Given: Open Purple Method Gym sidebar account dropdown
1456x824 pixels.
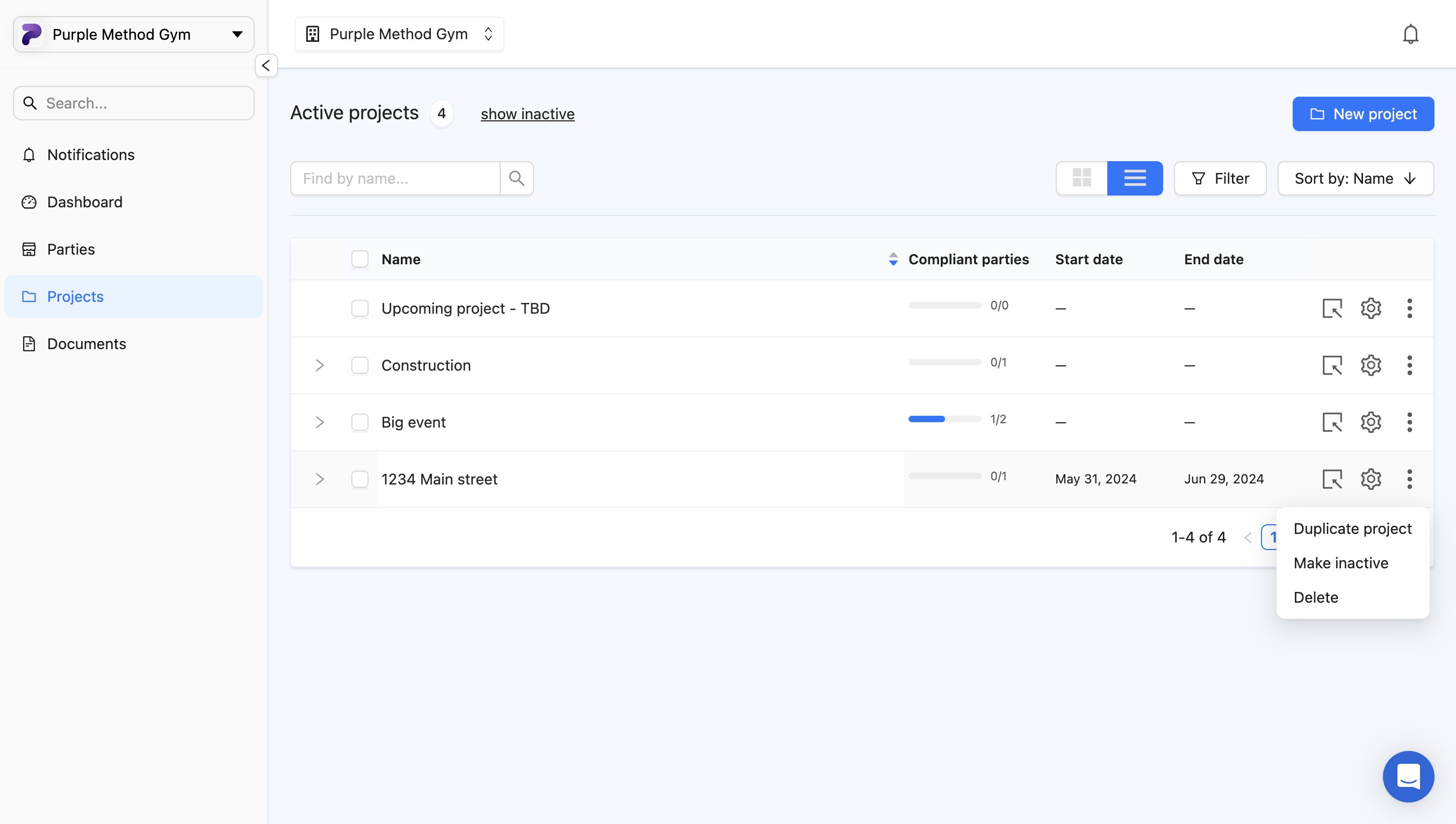Looking at the screenshot, I should point(134,34).
